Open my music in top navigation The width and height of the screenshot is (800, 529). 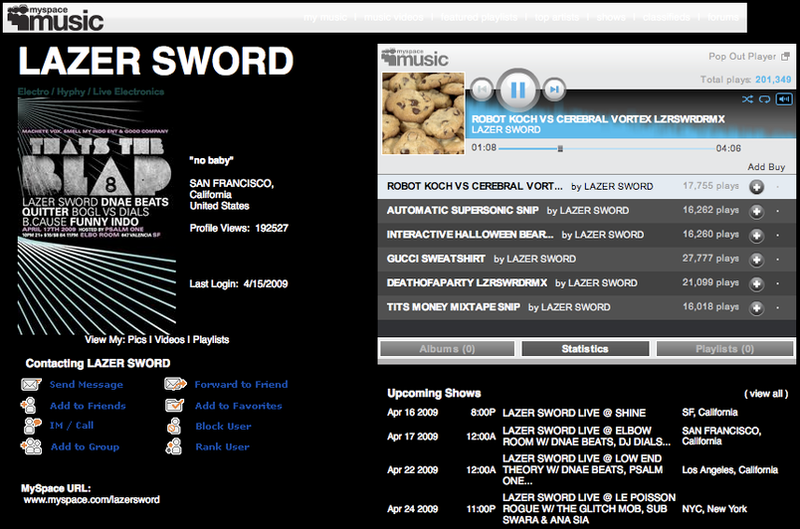click(x=325, y=17)
